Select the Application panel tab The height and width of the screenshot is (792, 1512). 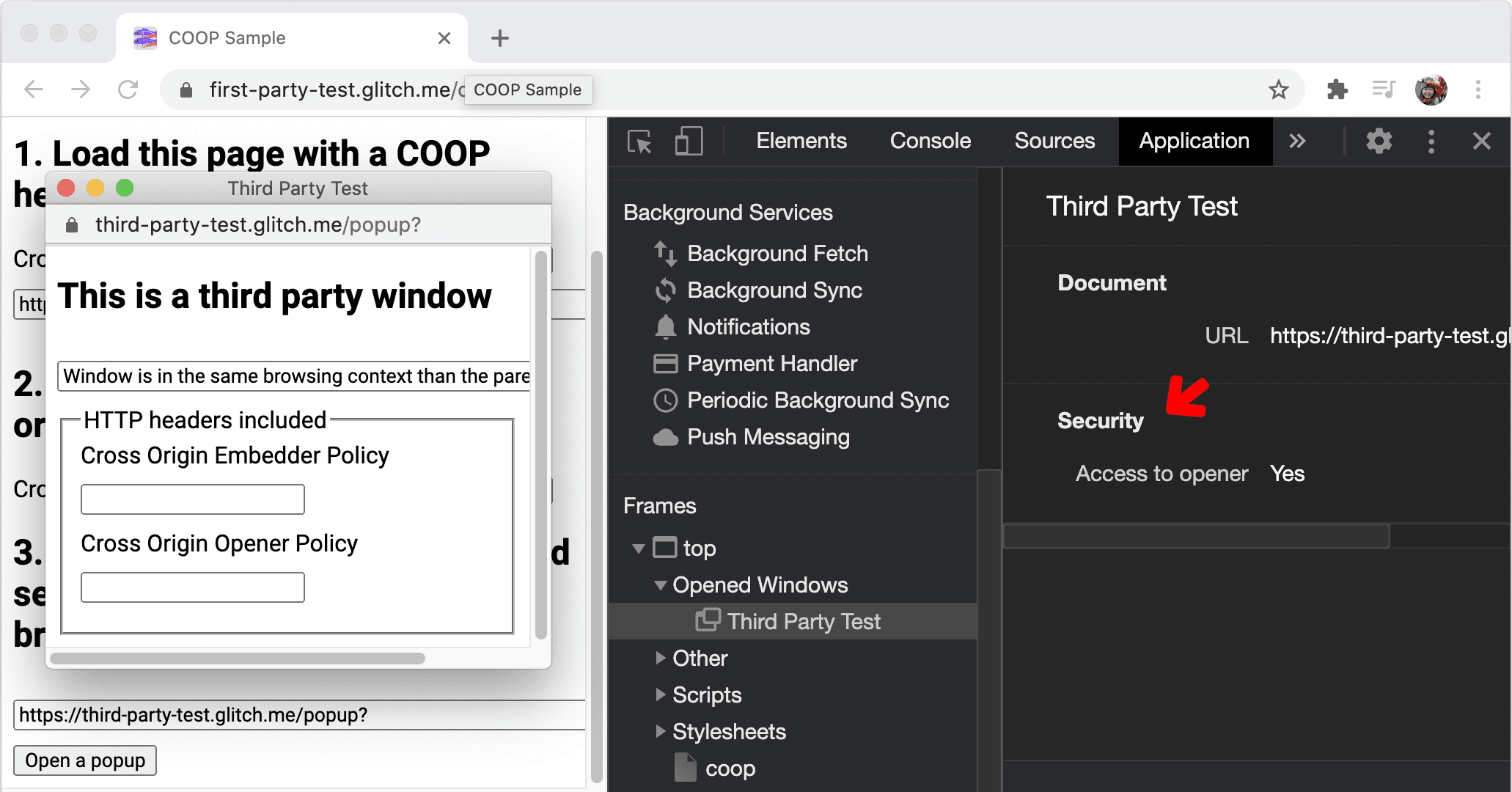(x=1195, y=140)
